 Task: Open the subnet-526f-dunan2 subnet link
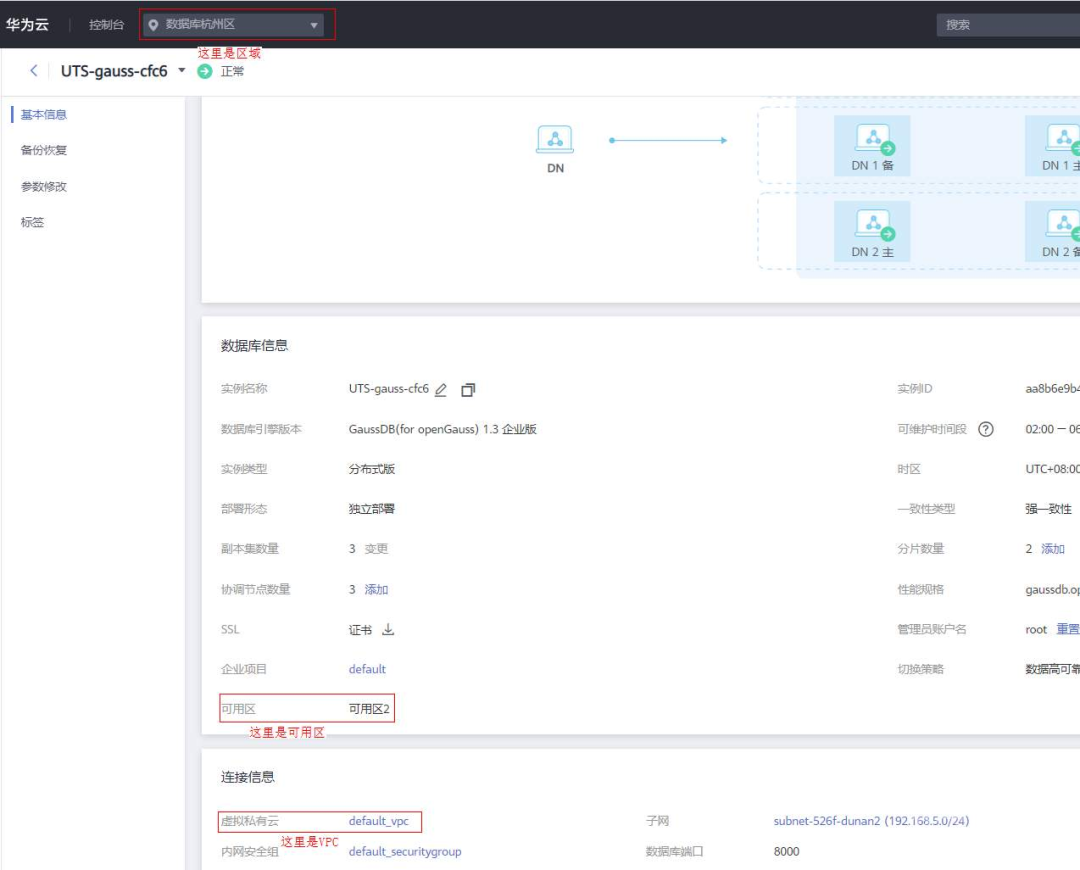coord(871,821)
